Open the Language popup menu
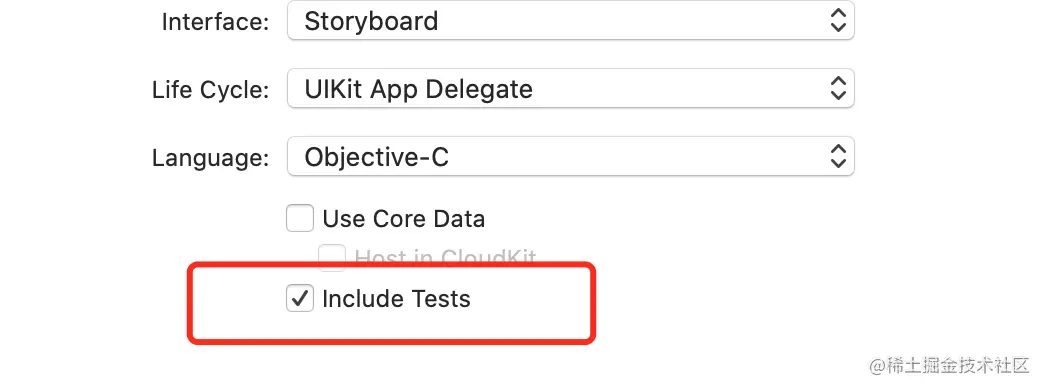Viewport: 1044px width, 390px height. click(571, 157)
